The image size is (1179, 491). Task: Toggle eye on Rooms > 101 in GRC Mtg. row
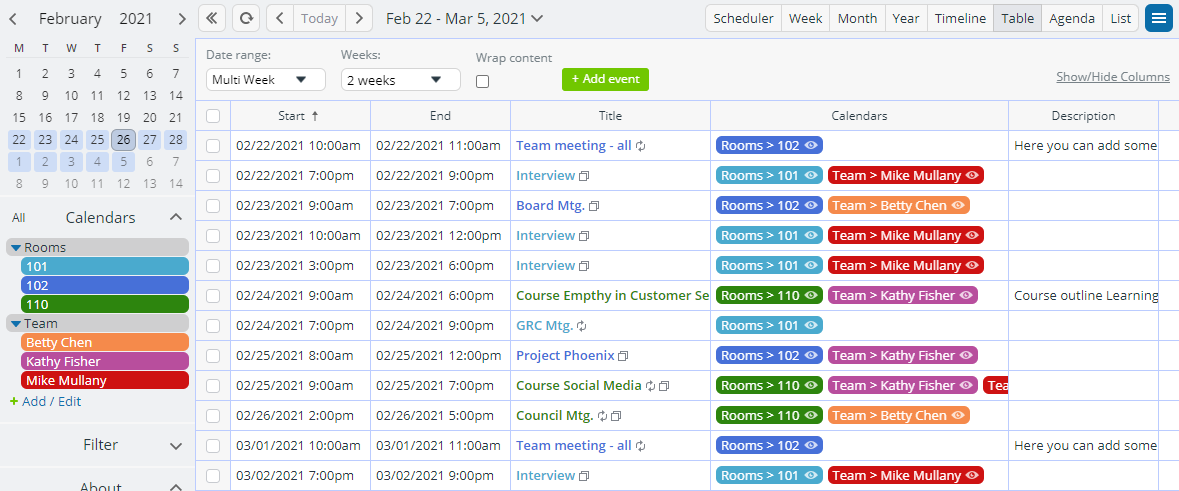(x=810, y=326)
